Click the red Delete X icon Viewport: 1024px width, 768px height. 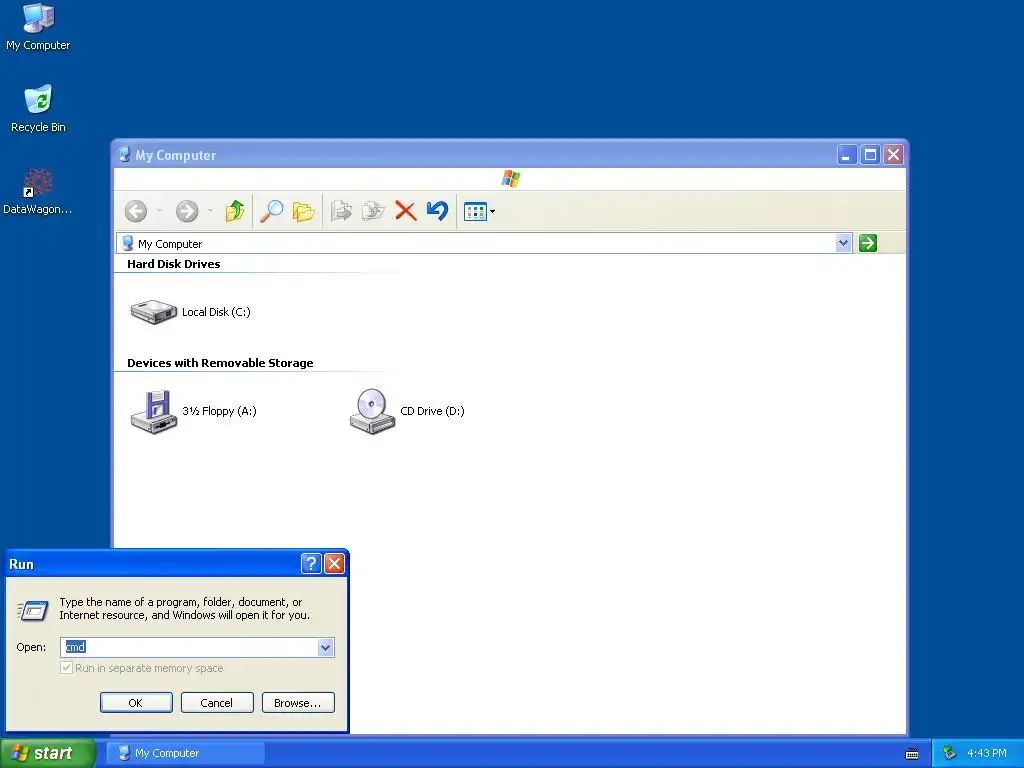pos(406,211)
